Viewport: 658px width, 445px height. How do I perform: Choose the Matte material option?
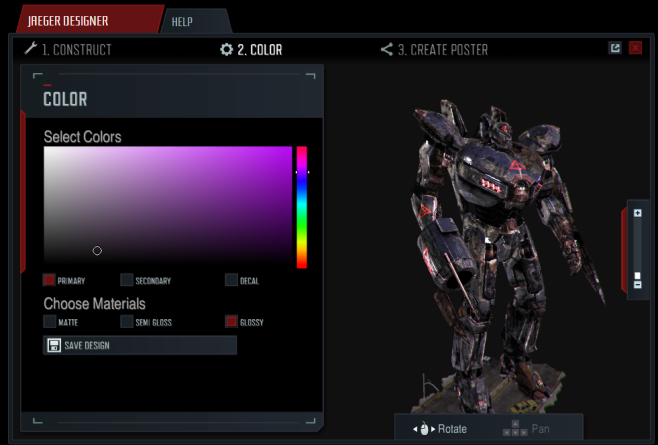point(50,322)
